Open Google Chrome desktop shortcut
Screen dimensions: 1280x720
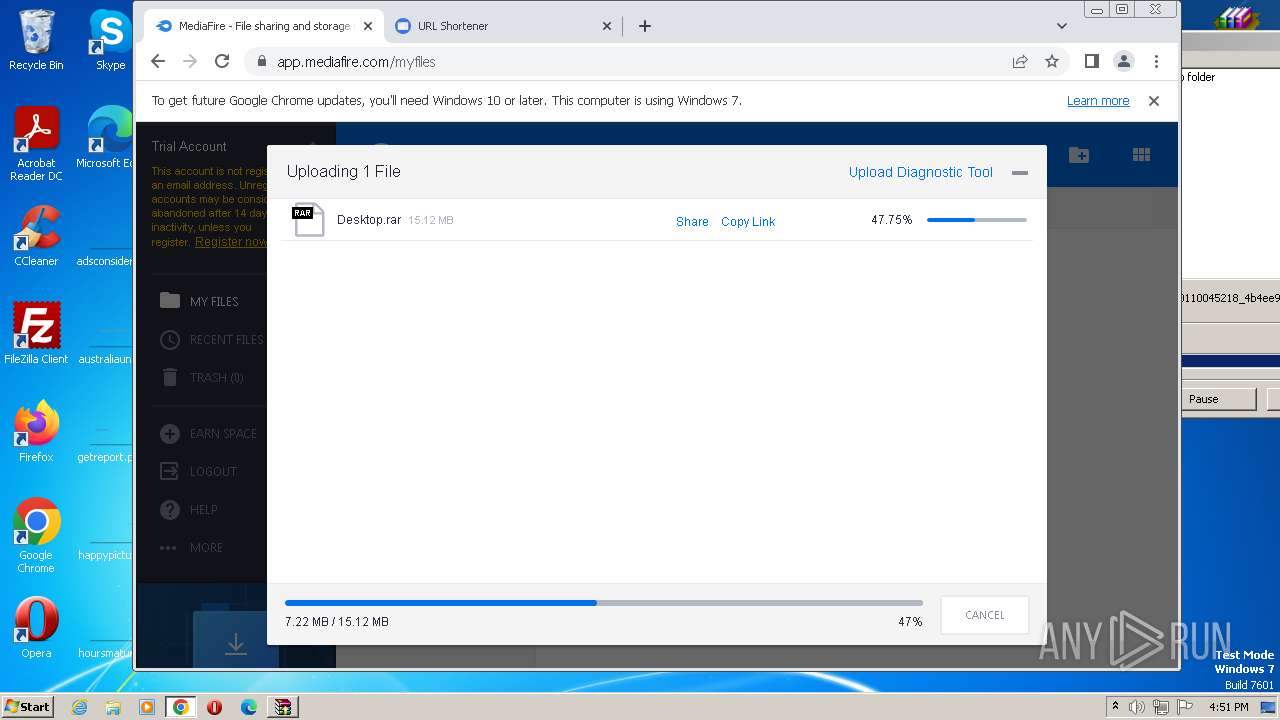click(x=36, y=535)
